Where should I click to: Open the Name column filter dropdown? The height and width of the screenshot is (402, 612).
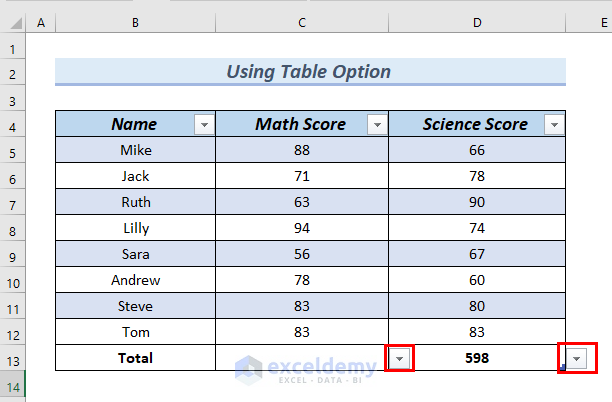point(204,125)
